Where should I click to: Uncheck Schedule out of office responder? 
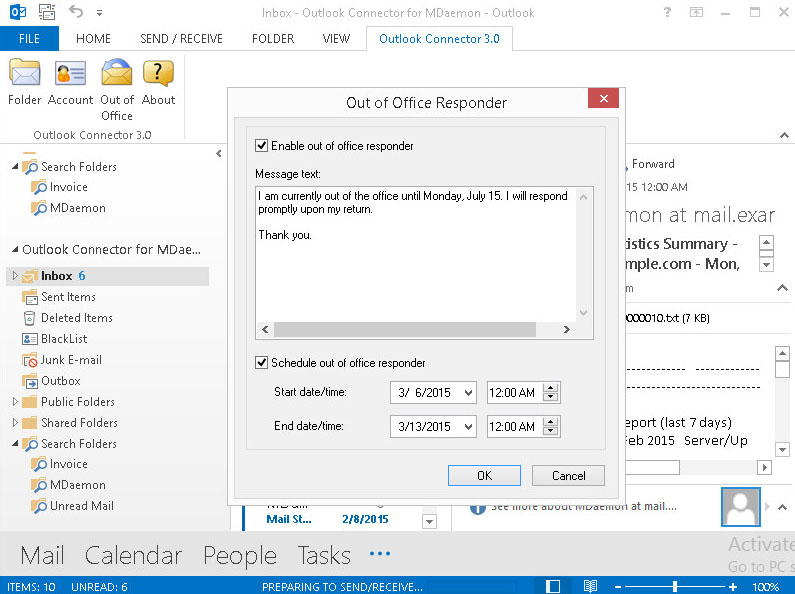tap(262, 363)
